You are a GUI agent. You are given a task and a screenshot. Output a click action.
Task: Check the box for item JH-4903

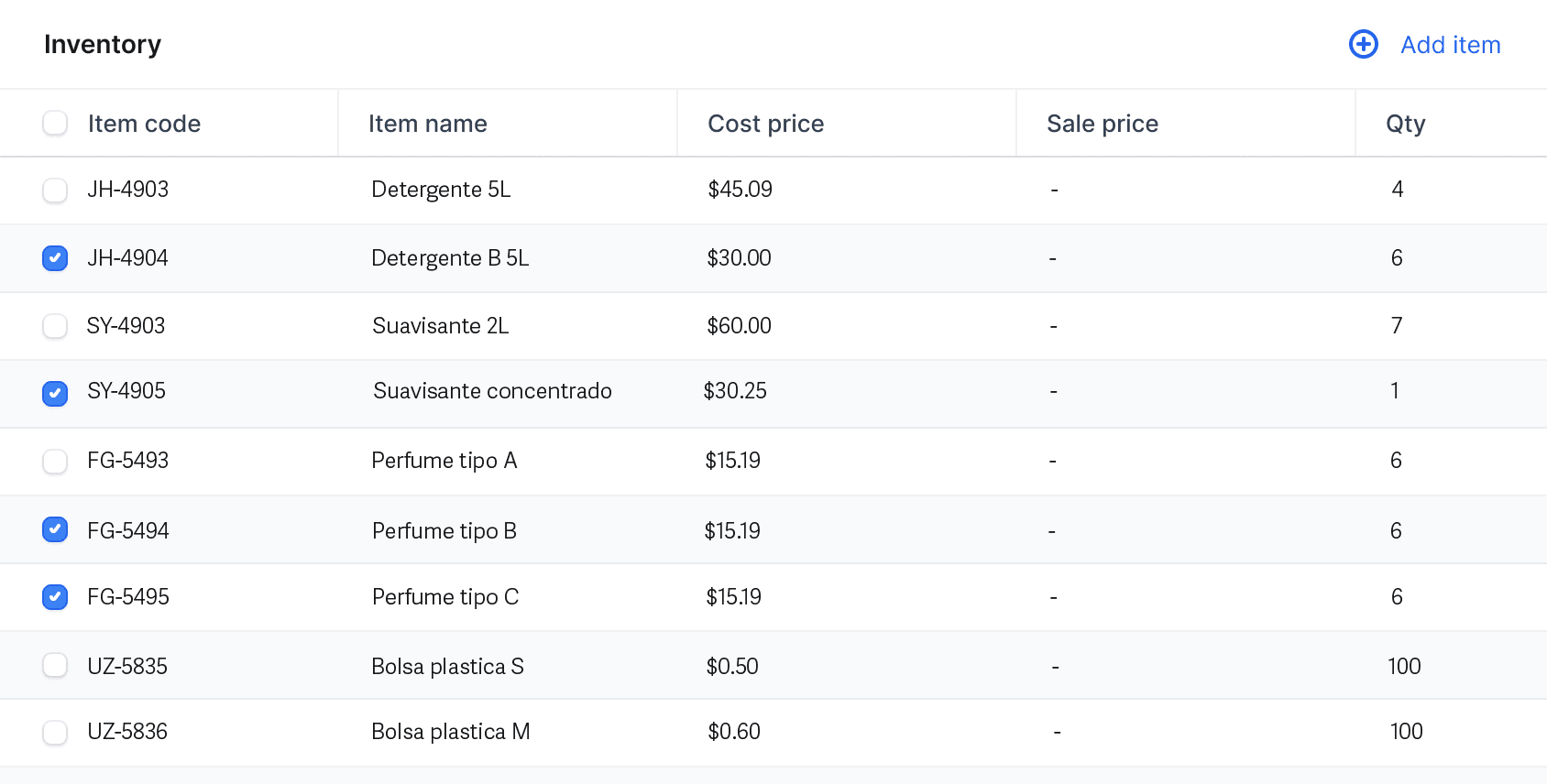[55, 190]
